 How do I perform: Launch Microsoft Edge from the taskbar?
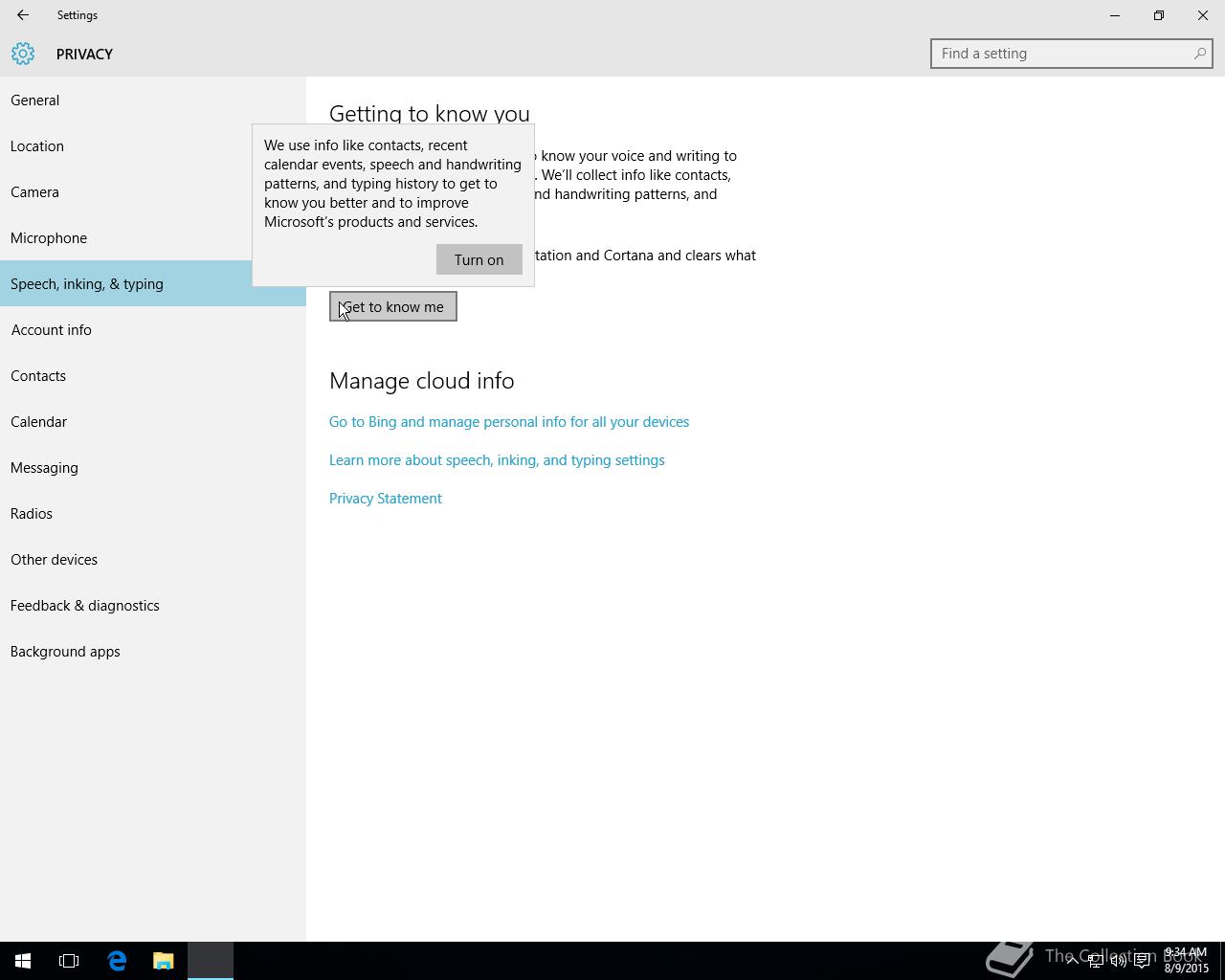(117, 961)
